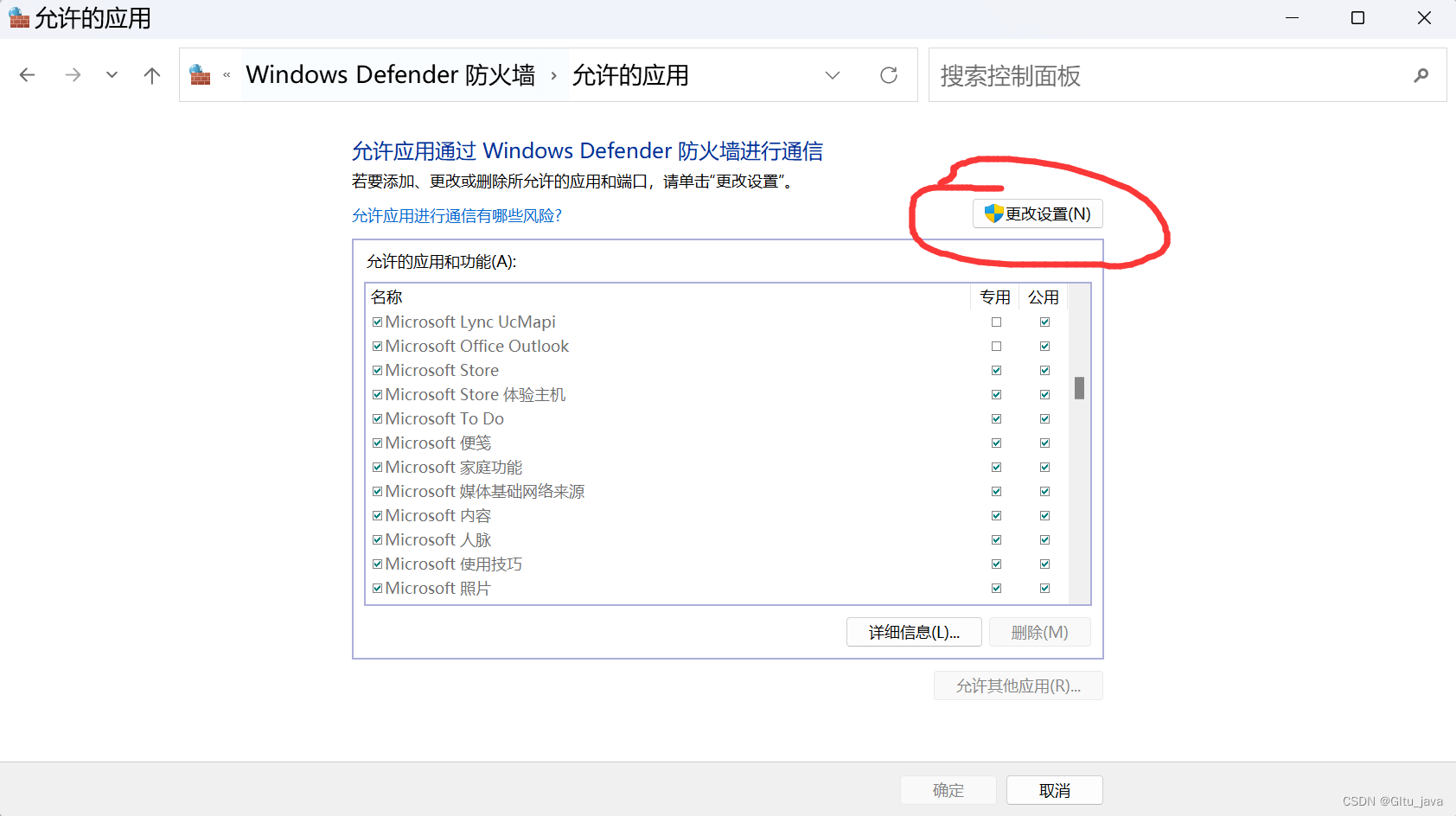
Task: Click the forward navigation arrow
Action: (73, 75)
